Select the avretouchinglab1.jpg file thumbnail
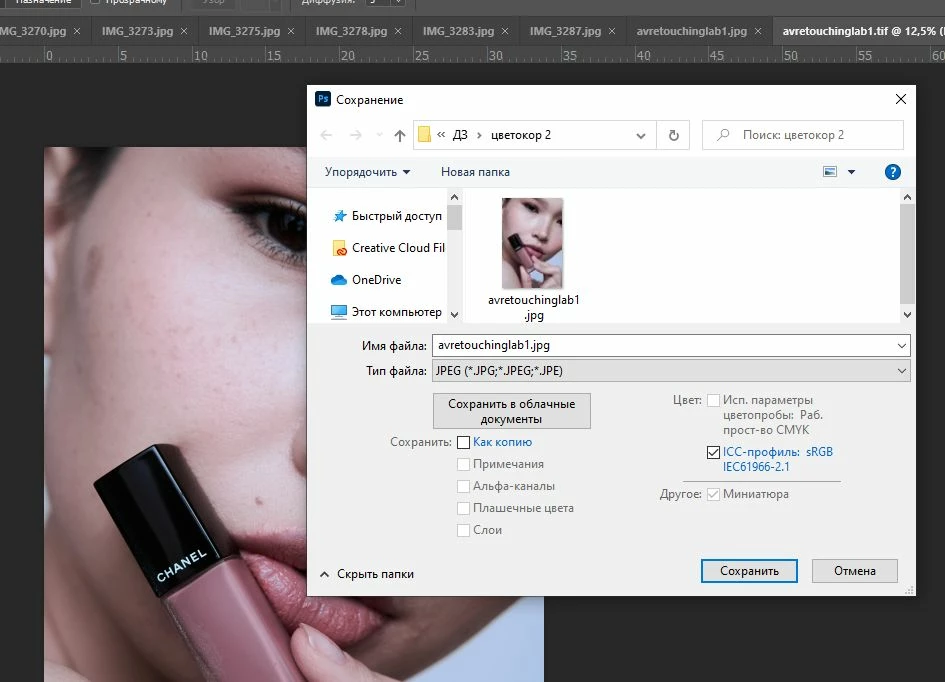This screenshot has width=945, height=682. click(533, 259)
